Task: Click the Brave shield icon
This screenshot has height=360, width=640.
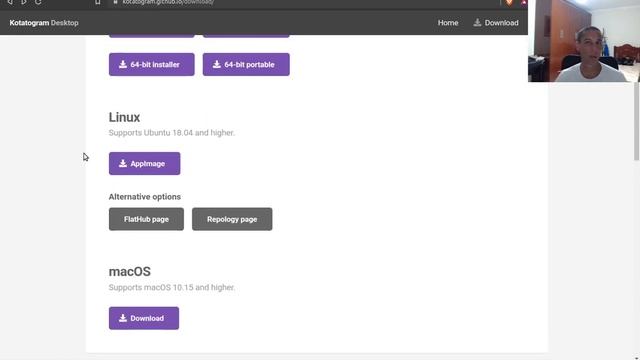Action: [x=509, y=2]
